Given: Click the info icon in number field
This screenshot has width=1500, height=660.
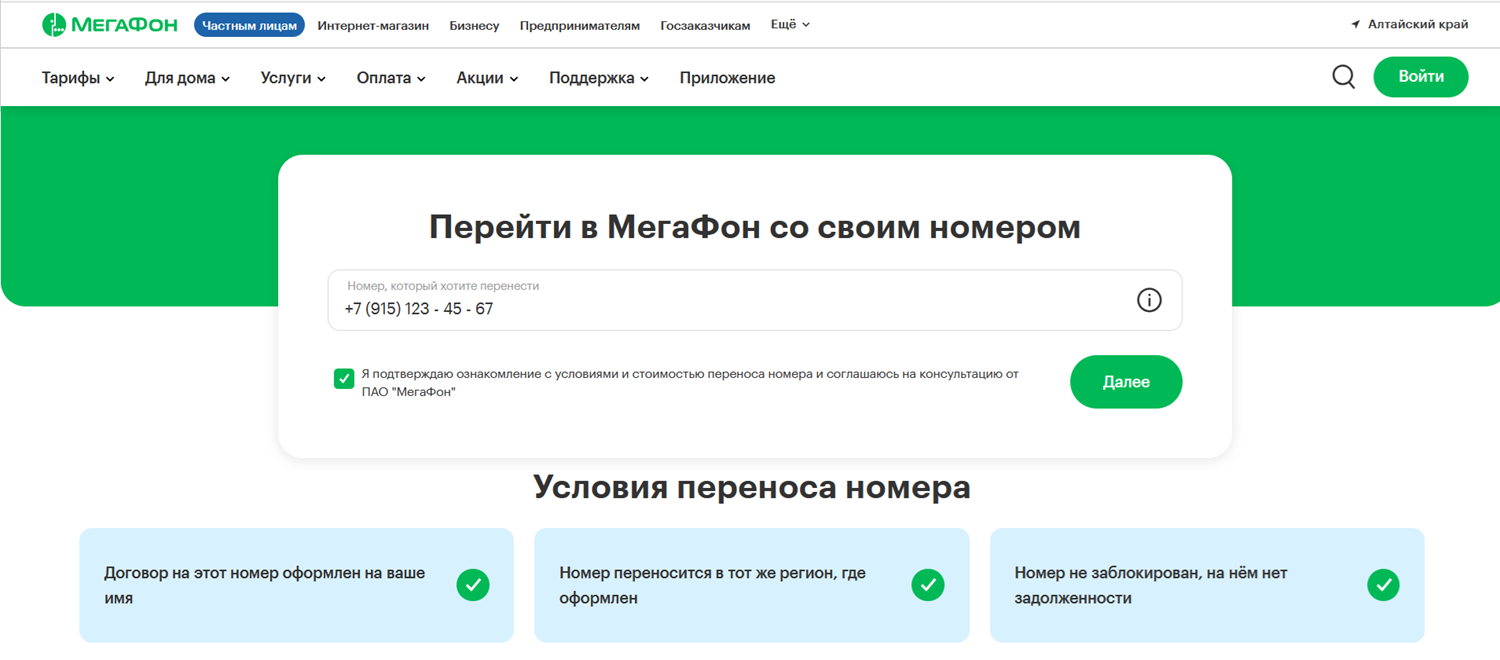Looking at the screenshot, I should point(1149,300).
